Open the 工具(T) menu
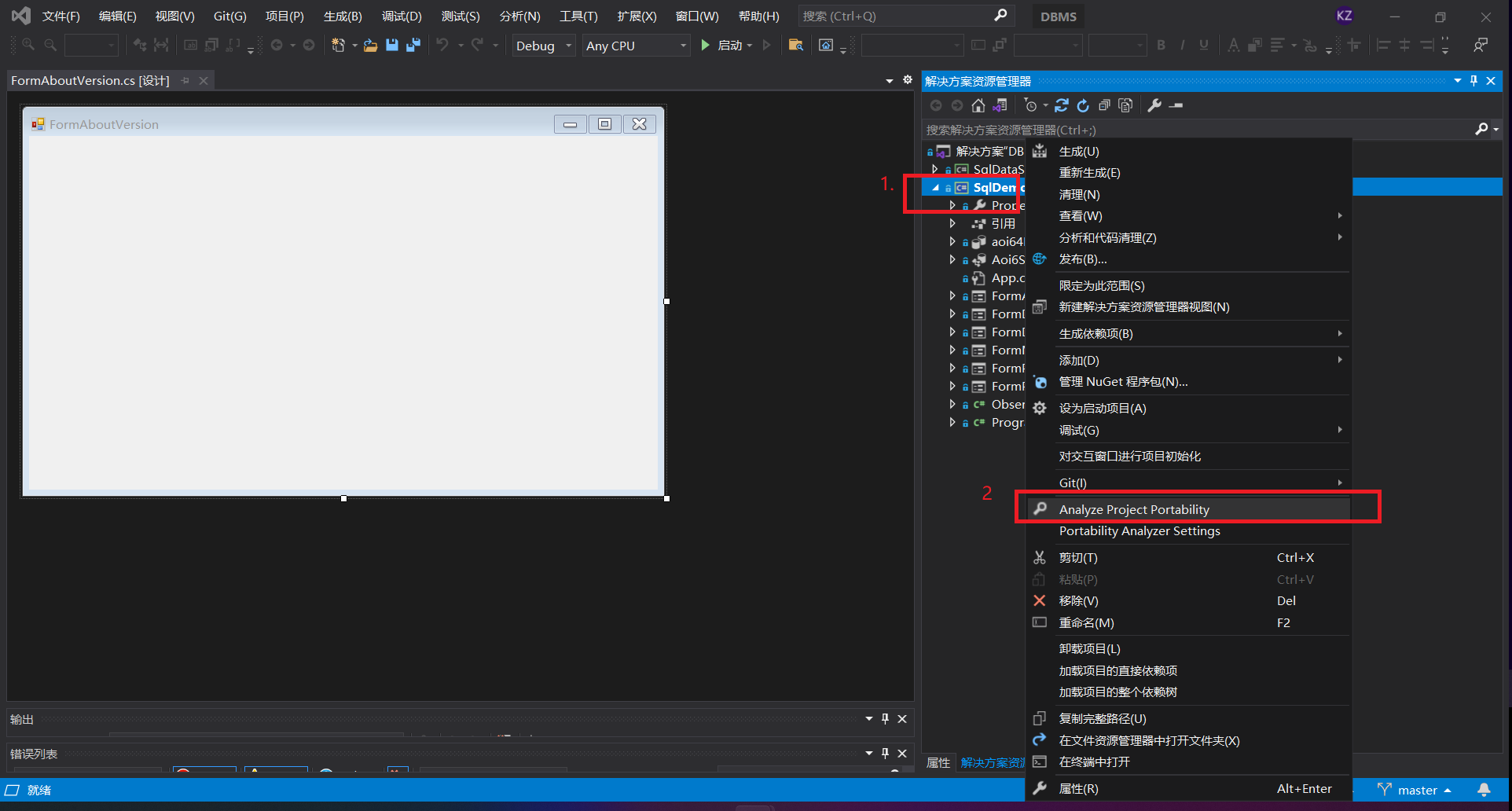Screen dimensions: 1512x811 click(x=578, y=16)
